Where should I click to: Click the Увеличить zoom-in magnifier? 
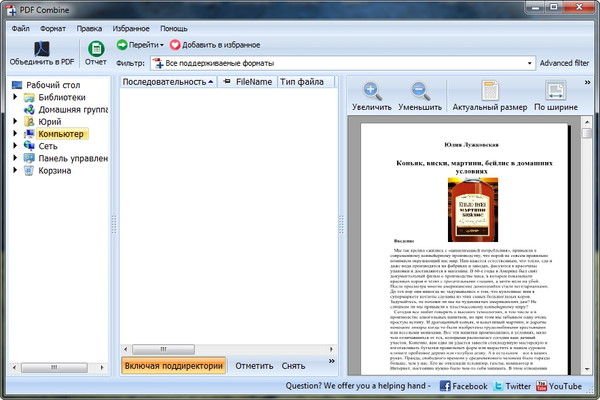[372, 92]
